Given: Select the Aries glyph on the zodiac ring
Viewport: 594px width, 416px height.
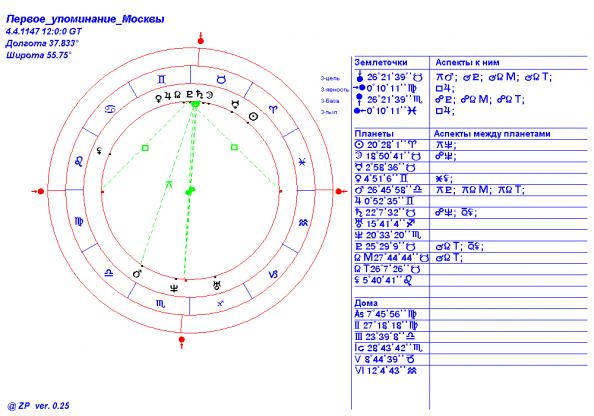Looking at the screenshot, I should tap(273, 110).
